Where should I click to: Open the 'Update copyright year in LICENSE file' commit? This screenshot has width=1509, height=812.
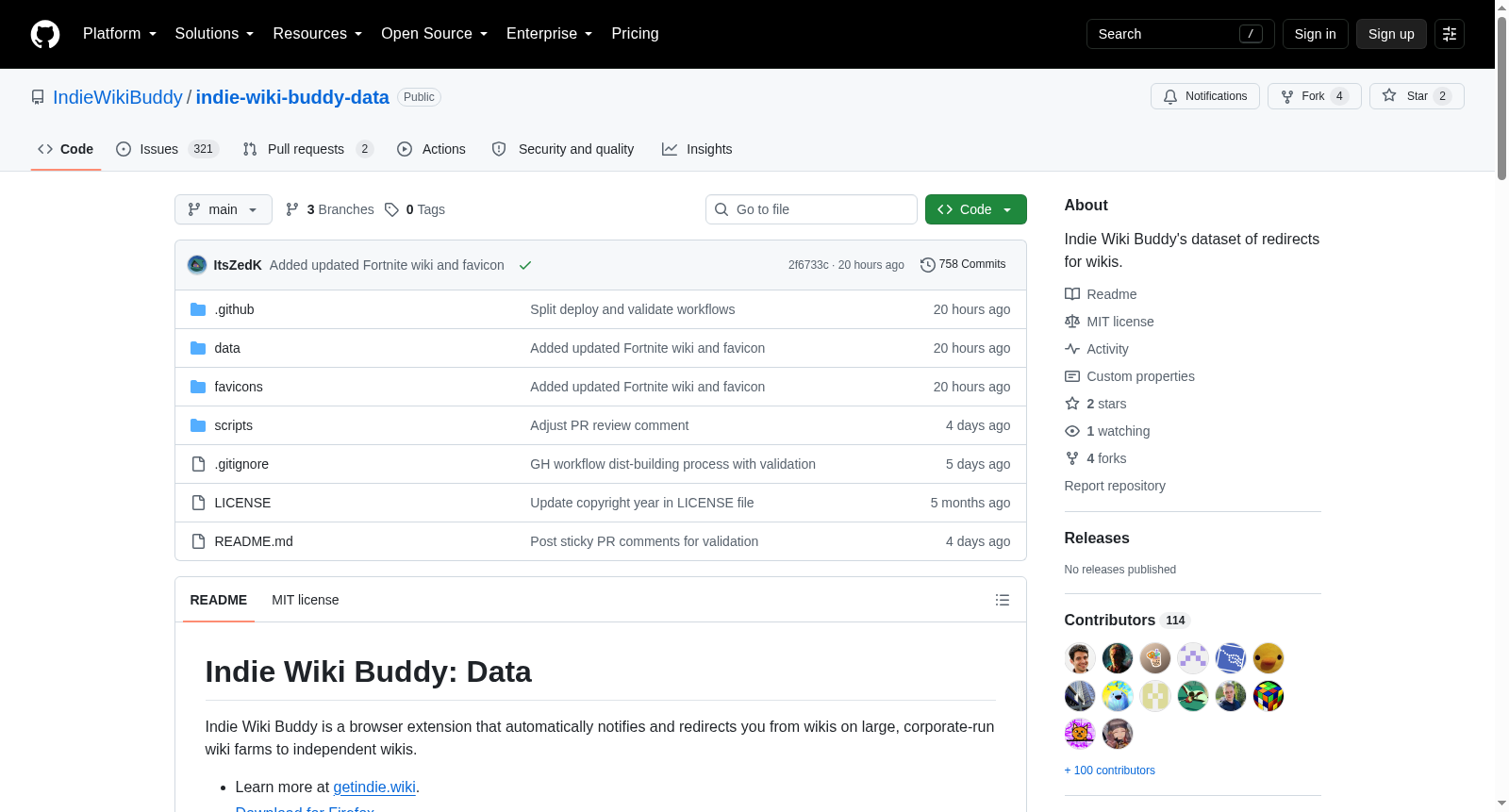[x=642, y=503]
